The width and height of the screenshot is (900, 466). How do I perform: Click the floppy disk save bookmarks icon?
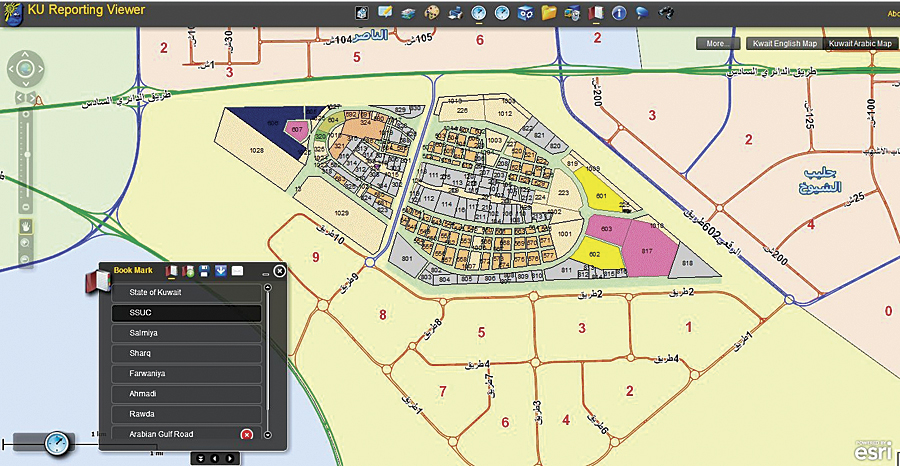pos(204,271)
